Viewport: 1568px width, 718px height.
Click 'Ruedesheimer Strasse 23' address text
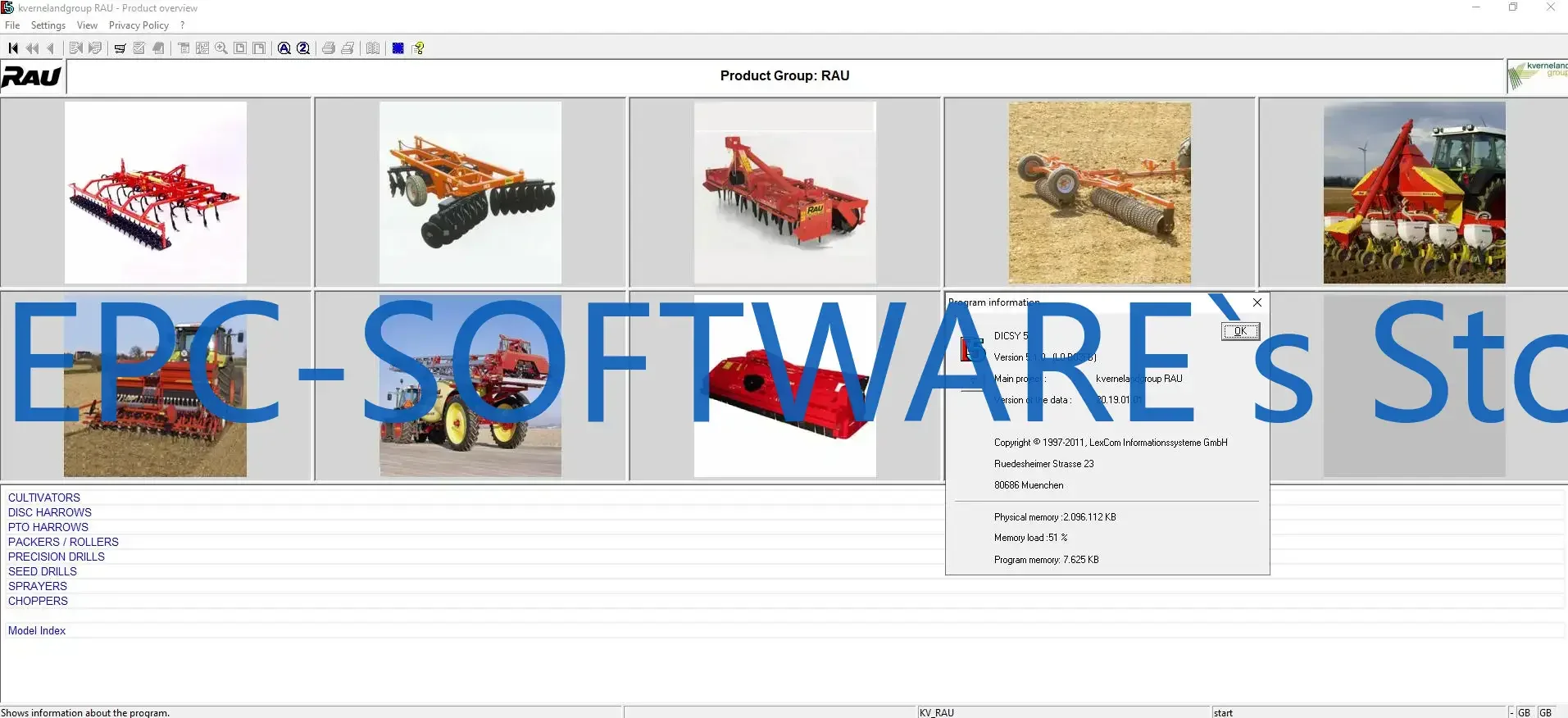1044,464
